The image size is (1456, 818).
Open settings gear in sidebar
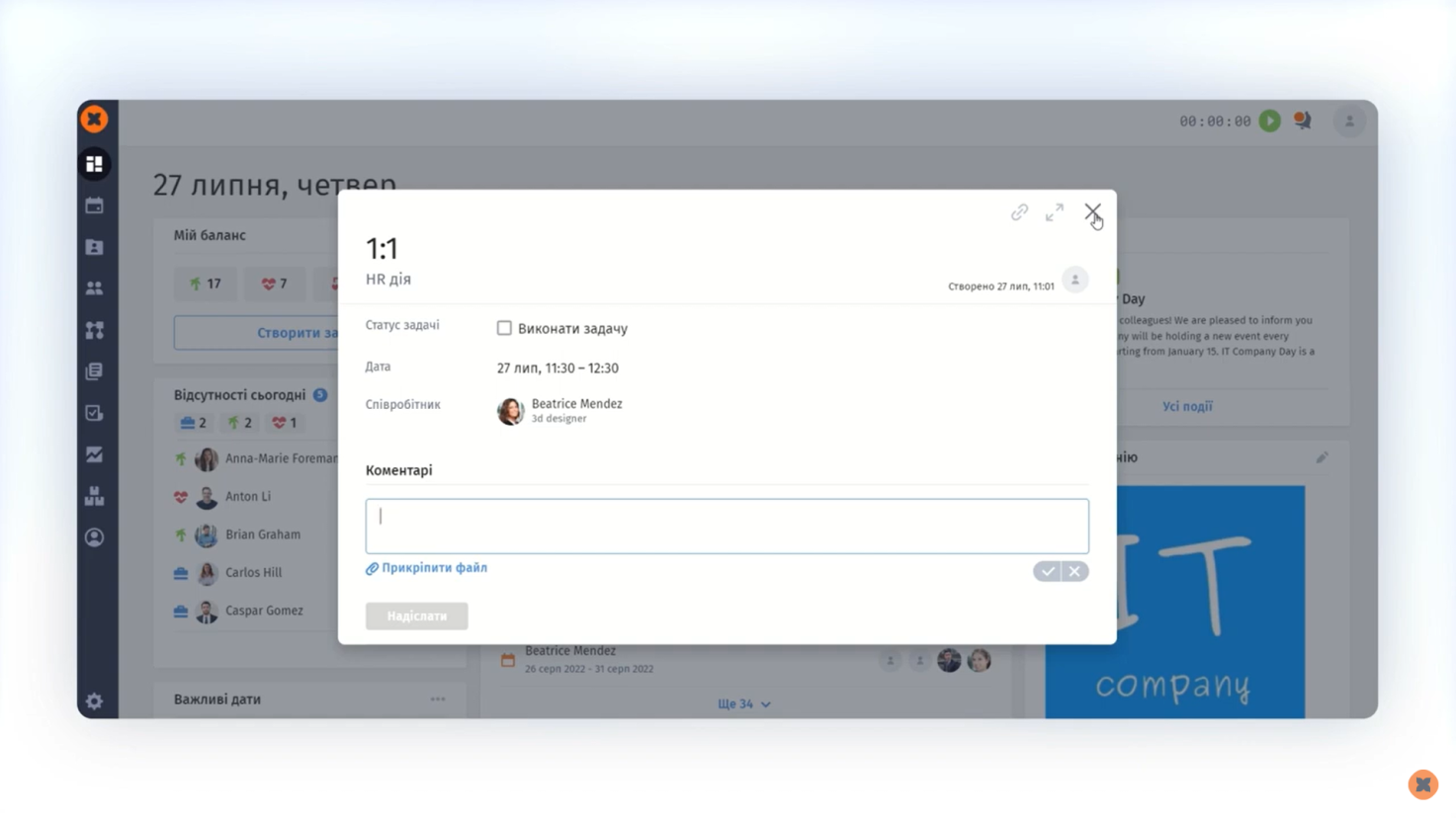(x=94, y=701)
